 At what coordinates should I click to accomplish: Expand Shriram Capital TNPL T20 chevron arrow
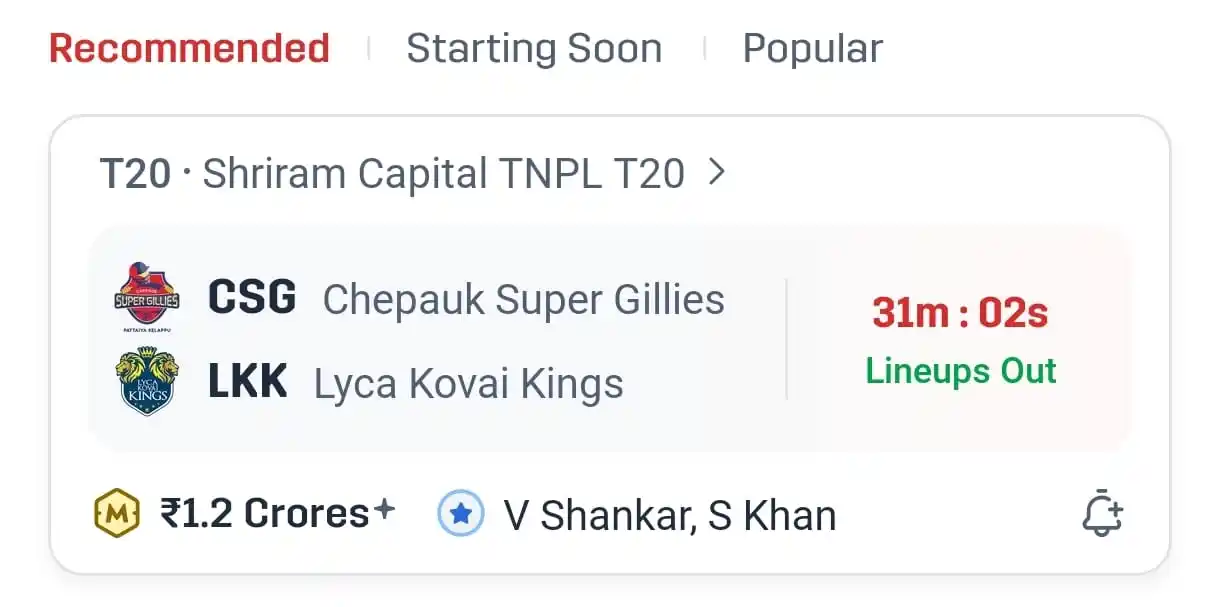click(715, 173)
